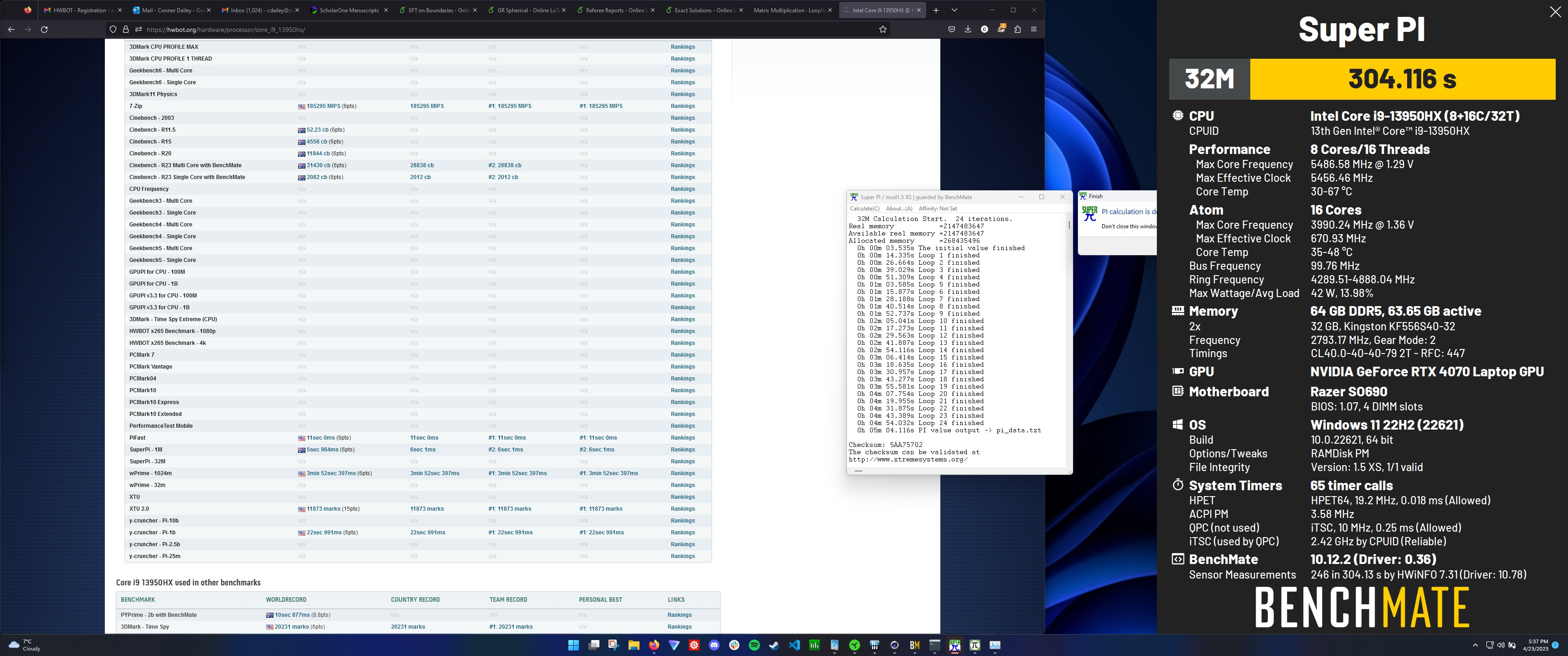Open tracking protection shield icon
1568x656 pixels.
[x=113, y=29]
